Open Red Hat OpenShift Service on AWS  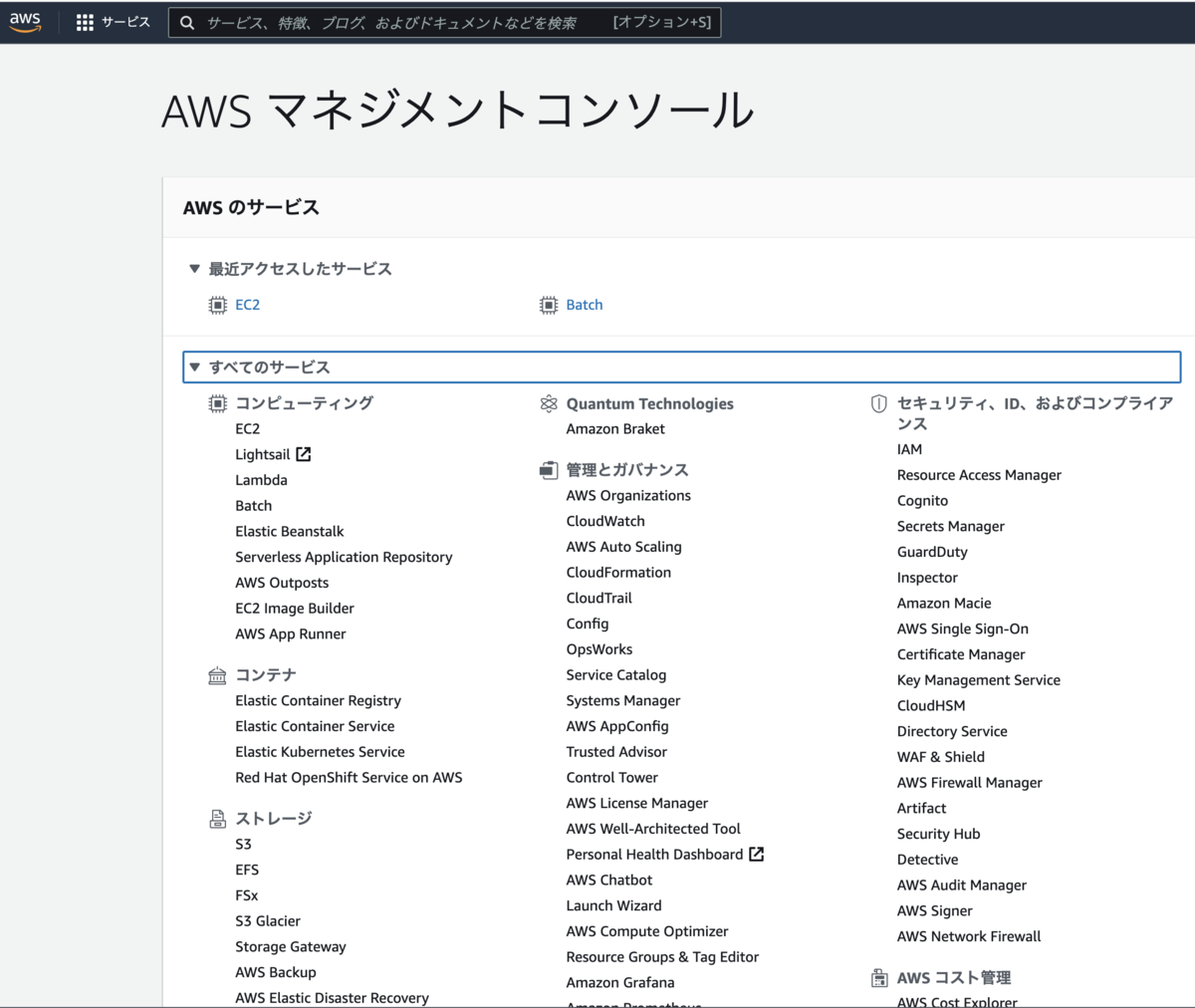[x=349, y=778]
